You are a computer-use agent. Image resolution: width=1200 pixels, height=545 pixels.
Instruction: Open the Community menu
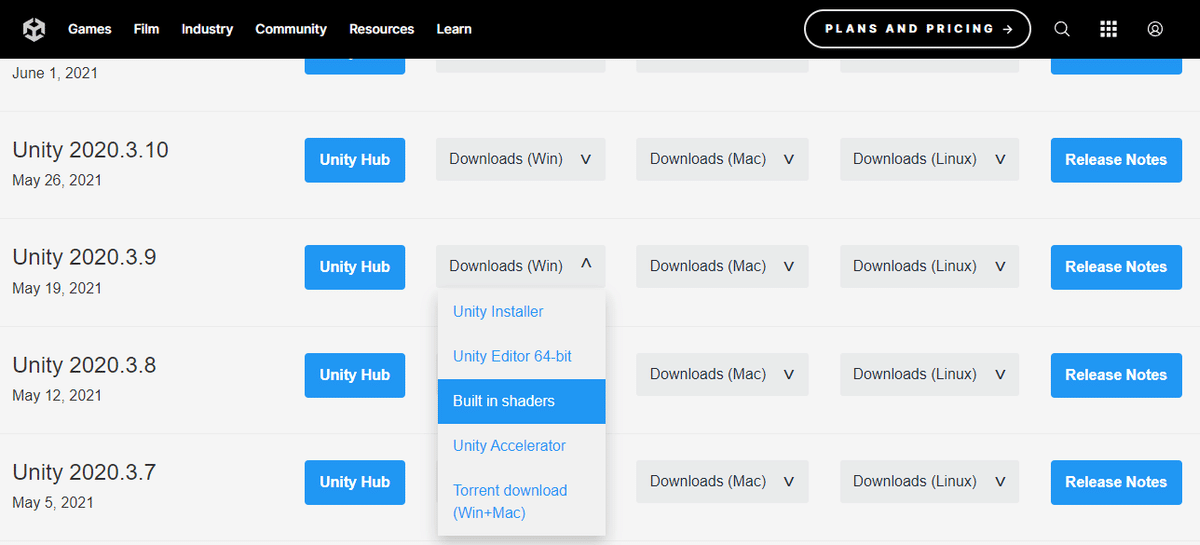click(291, 29)
